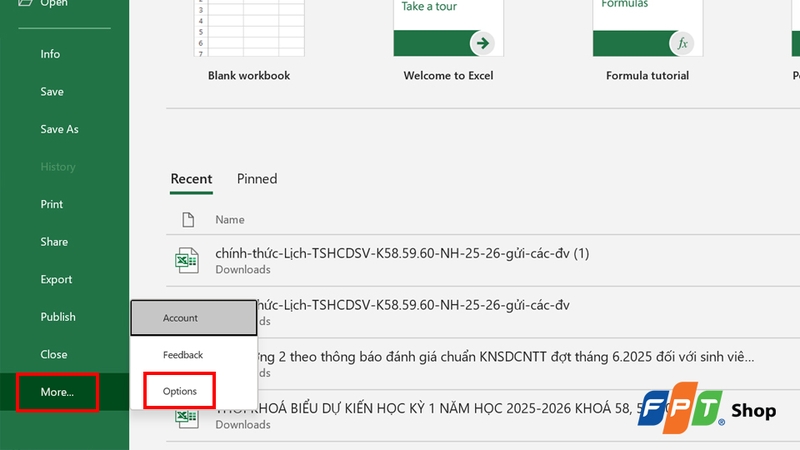
Task: Select Account from the popup menu
Action: 194,318
